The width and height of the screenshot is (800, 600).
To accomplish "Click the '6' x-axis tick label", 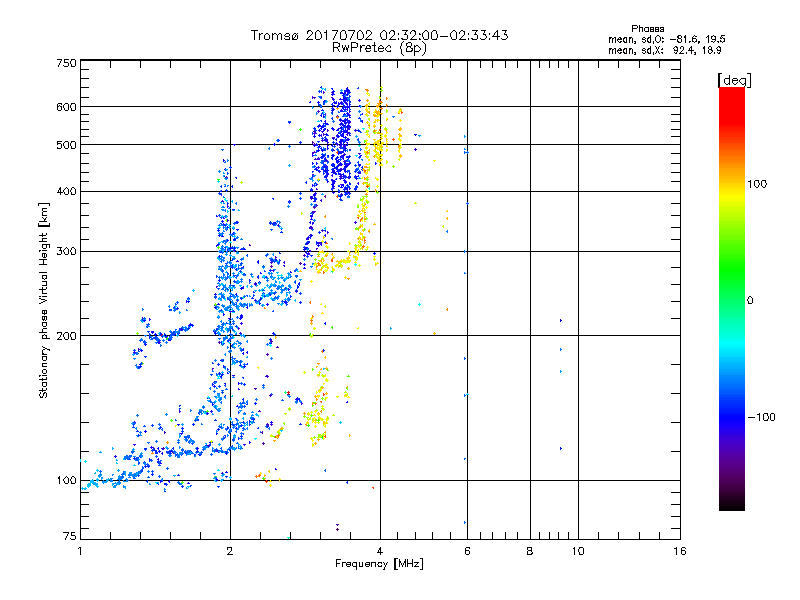I will click(467, 551).
